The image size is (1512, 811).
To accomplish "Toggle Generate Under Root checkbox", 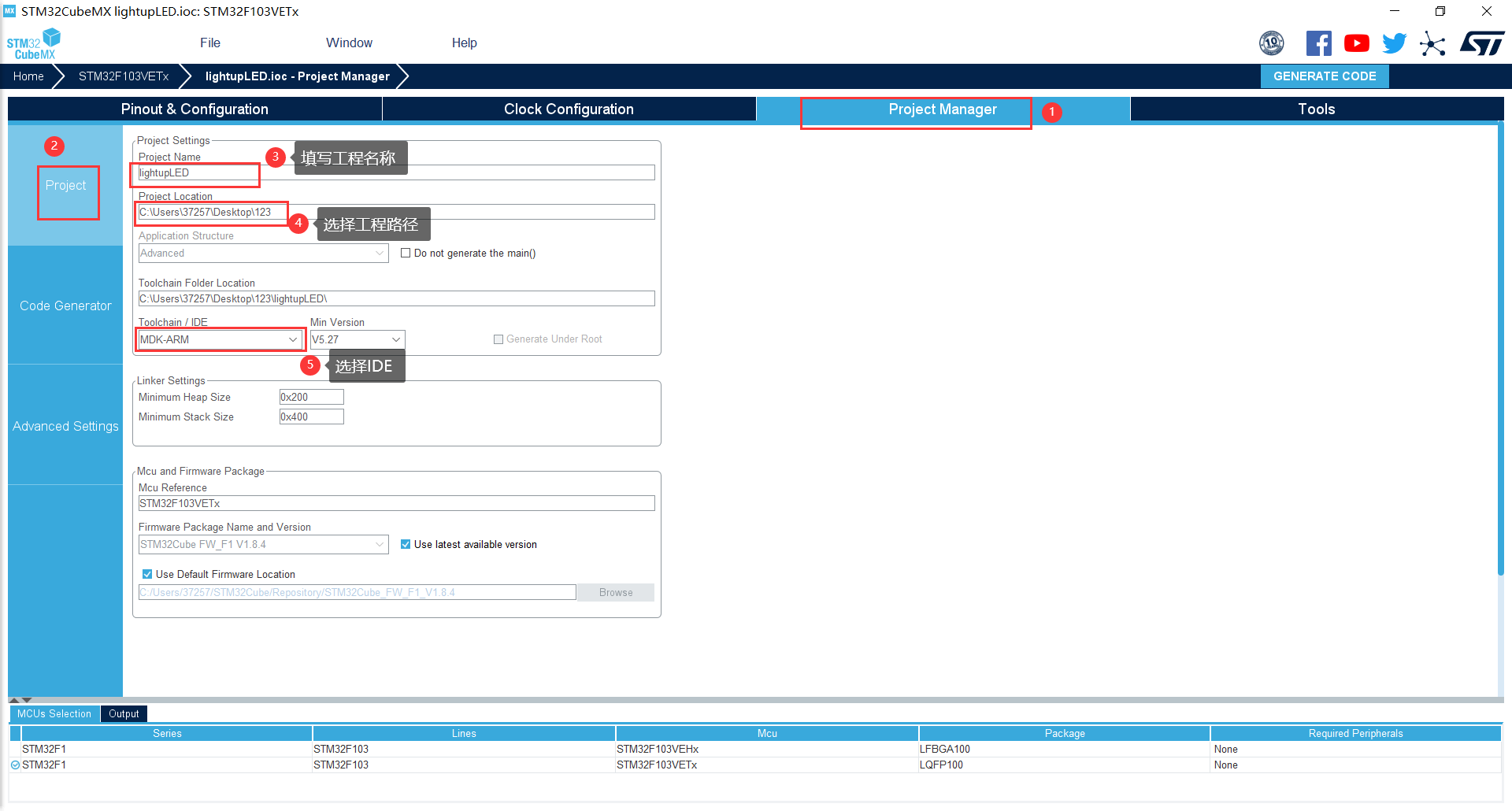I will (x=498, y=339).
